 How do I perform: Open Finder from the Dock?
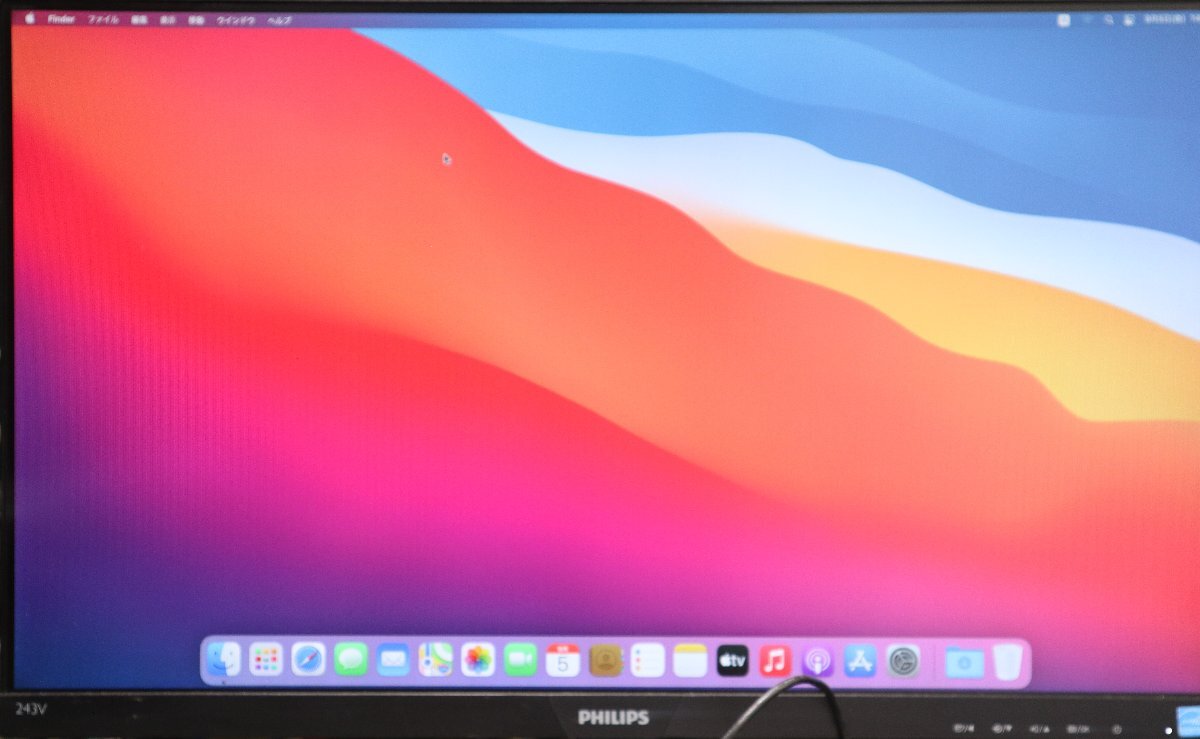224,659
